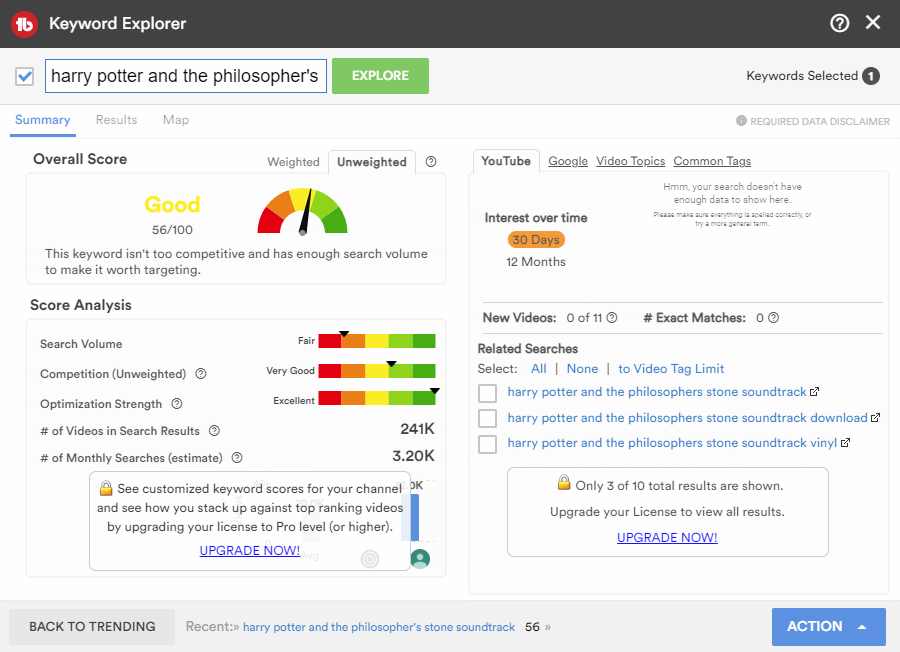Screen dimensions: 900x652
Task: Click the keyword search input field
Action: [186, 76]
